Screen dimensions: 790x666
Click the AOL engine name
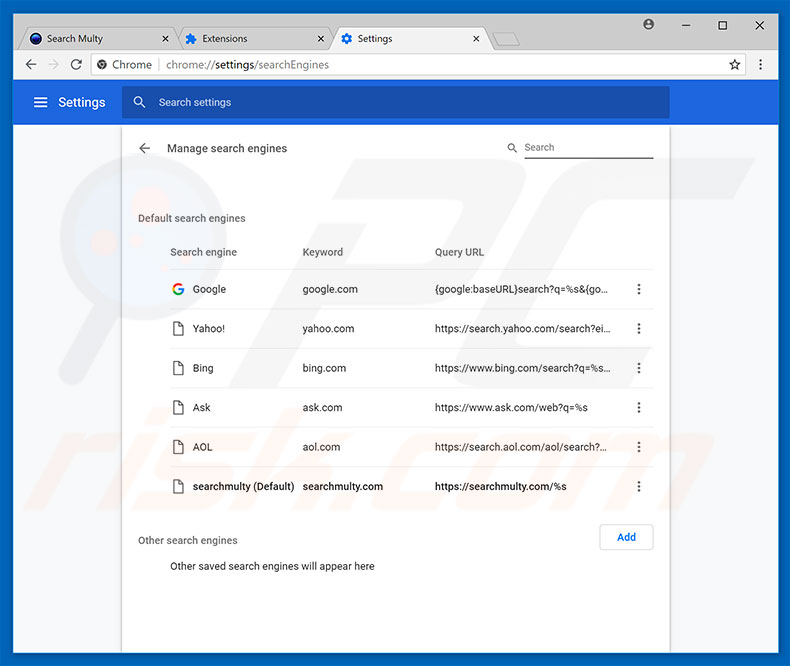(203, 447)
